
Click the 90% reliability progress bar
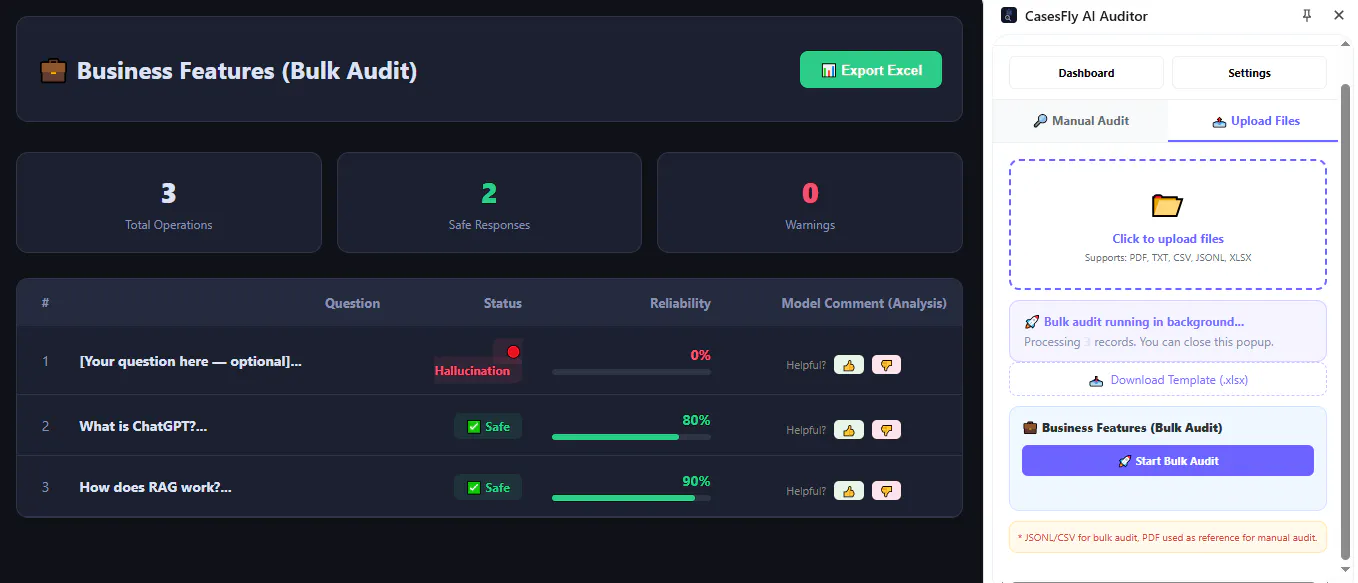pos(631,498)
